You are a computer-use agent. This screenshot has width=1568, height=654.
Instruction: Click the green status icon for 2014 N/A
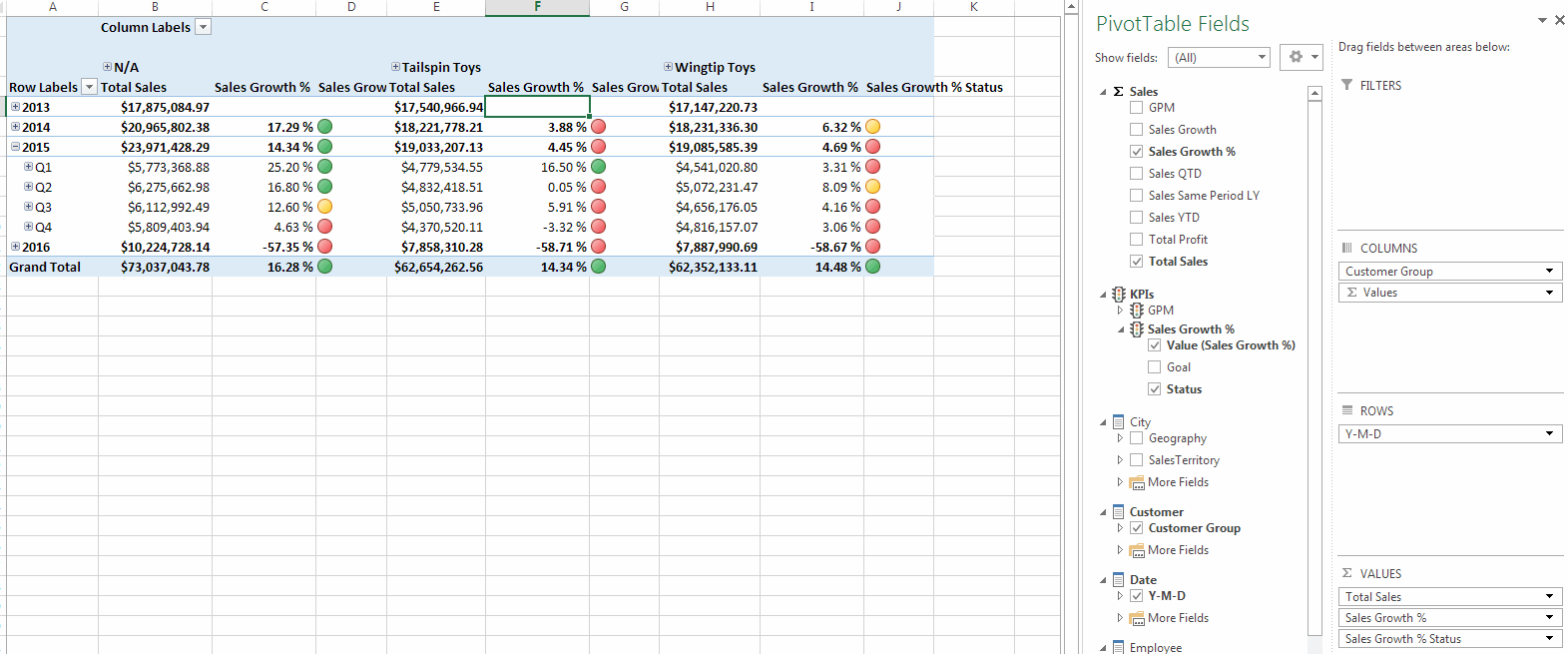[x=324, y=127]
